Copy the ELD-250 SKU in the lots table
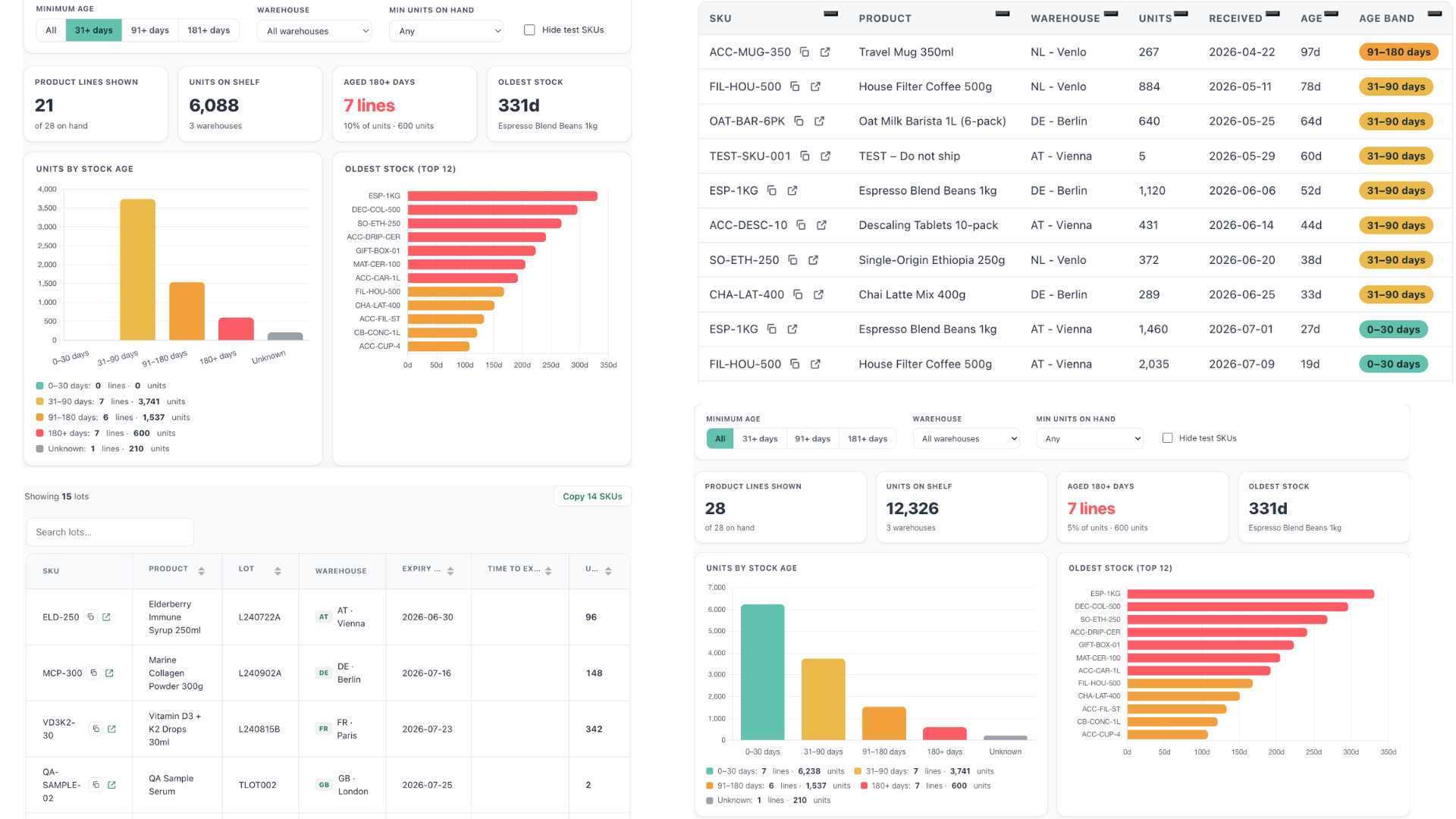 [90, 617]
